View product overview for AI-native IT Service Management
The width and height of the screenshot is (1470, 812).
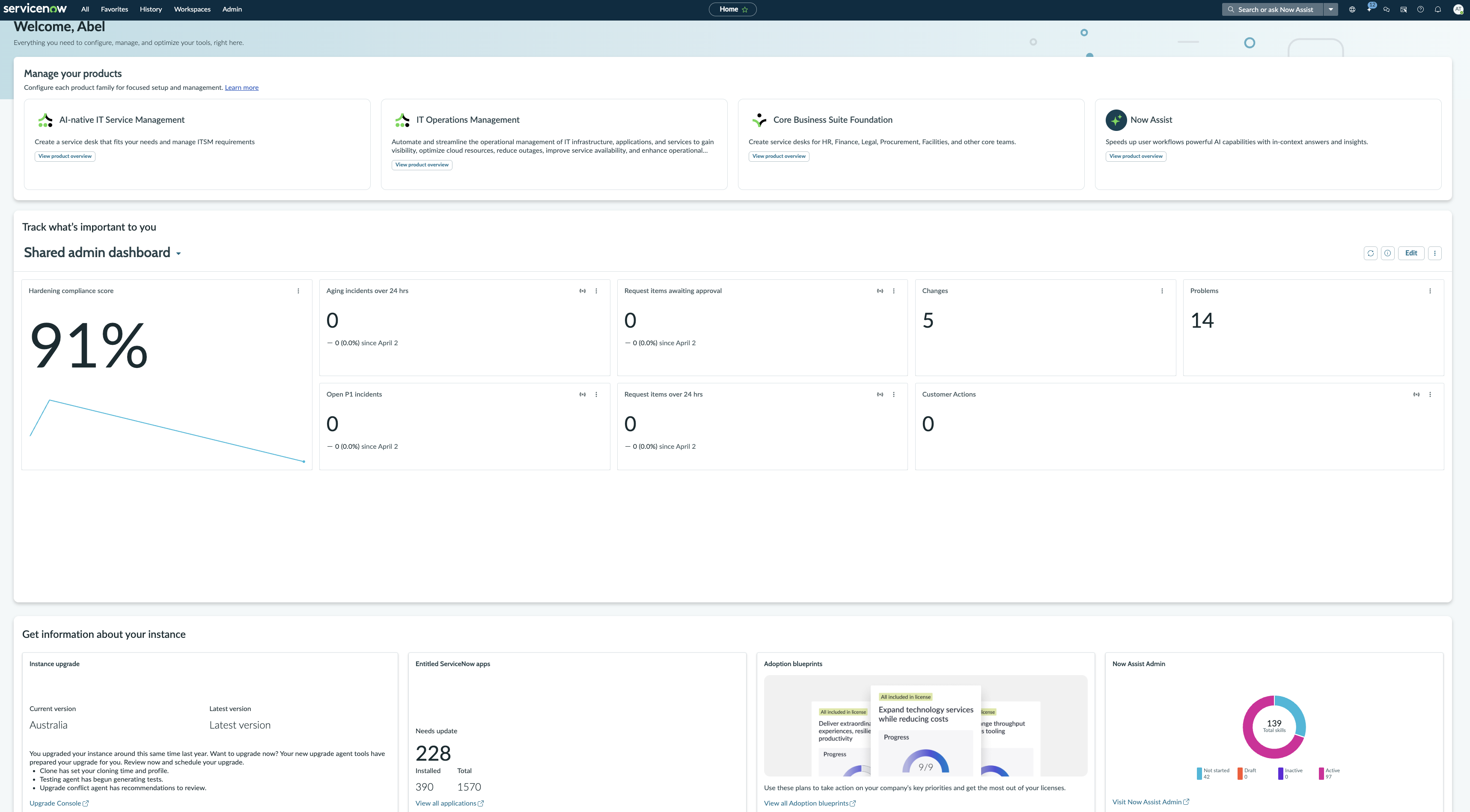coord(65,156)
